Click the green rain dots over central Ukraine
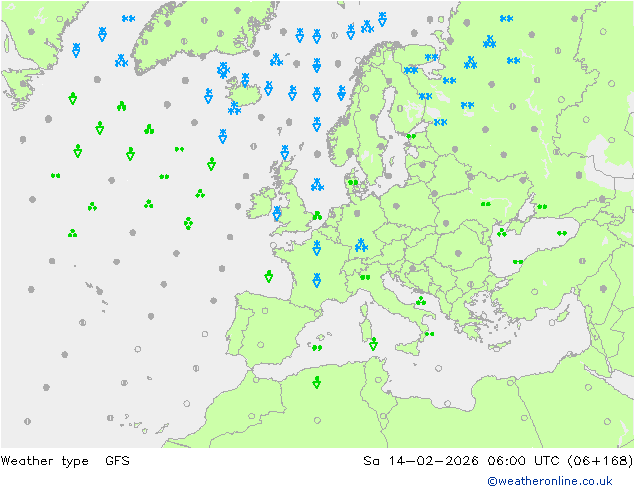Viewport: 634px width, 490px height. [486, 204]
